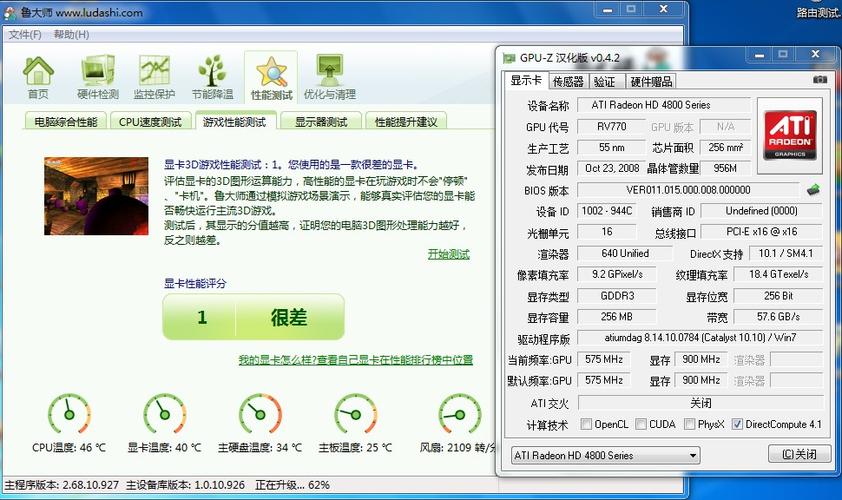842x500 pixels.
Task: Click the BIOS save chip icon in GPU-Z
Action: (x=813, y=190)
